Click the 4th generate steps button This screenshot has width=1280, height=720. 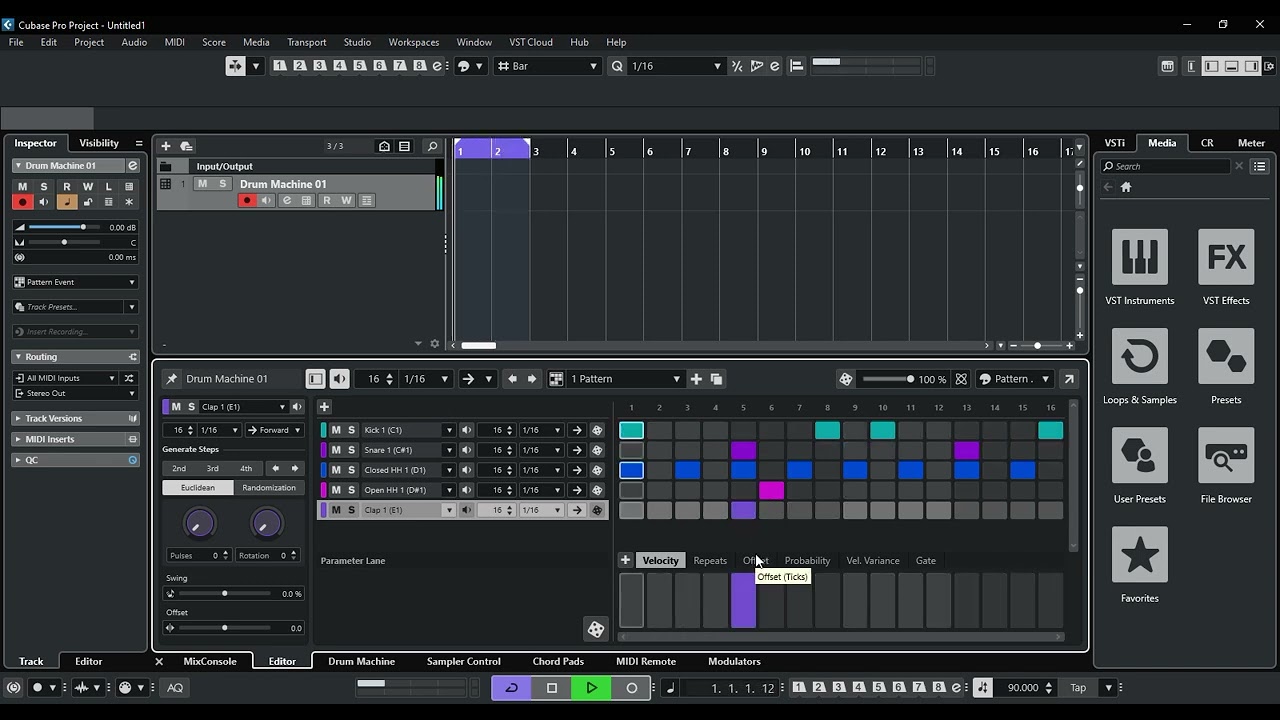click(246, 468)
